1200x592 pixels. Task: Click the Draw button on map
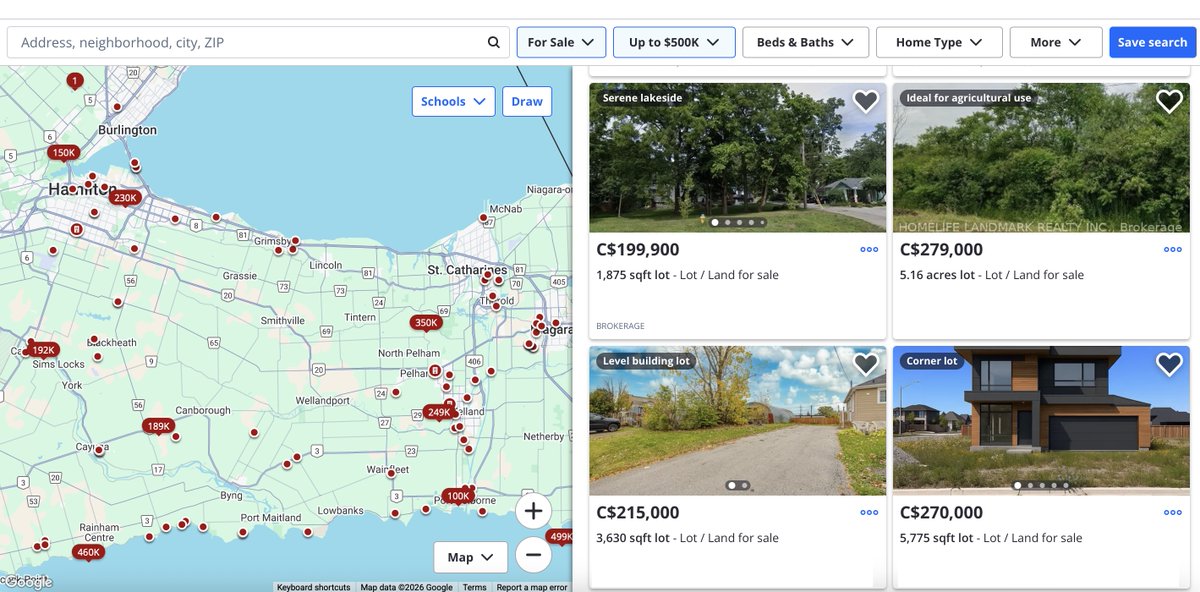click(x=527, y=101)
